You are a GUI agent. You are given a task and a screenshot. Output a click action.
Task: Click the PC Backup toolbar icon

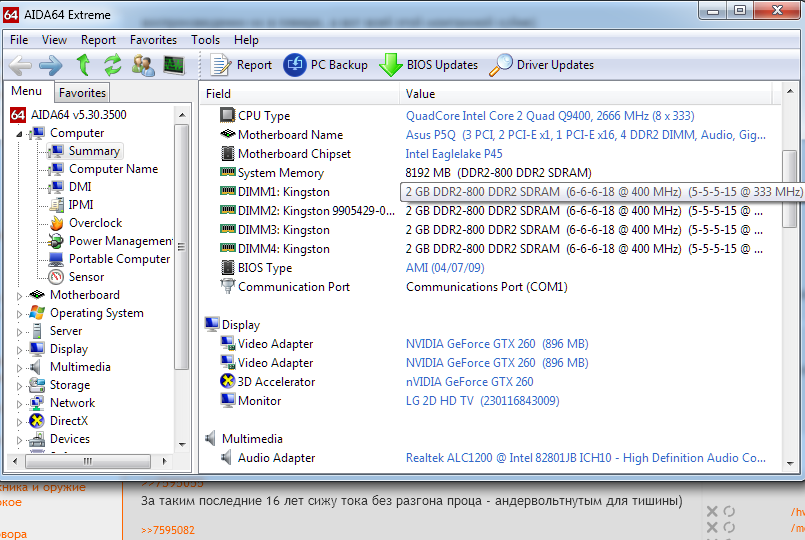[x=326, y=65]
